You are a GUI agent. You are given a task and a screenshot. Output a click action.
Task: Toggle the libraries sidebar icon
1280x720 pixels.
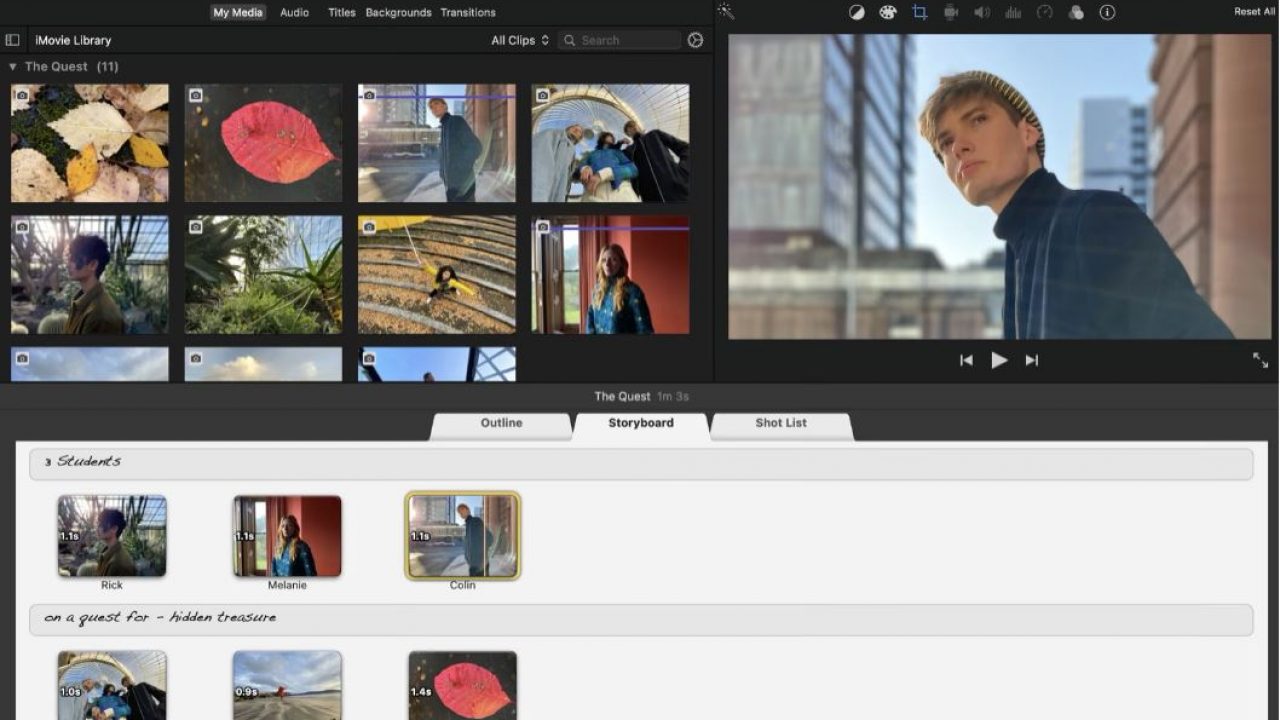12,40
